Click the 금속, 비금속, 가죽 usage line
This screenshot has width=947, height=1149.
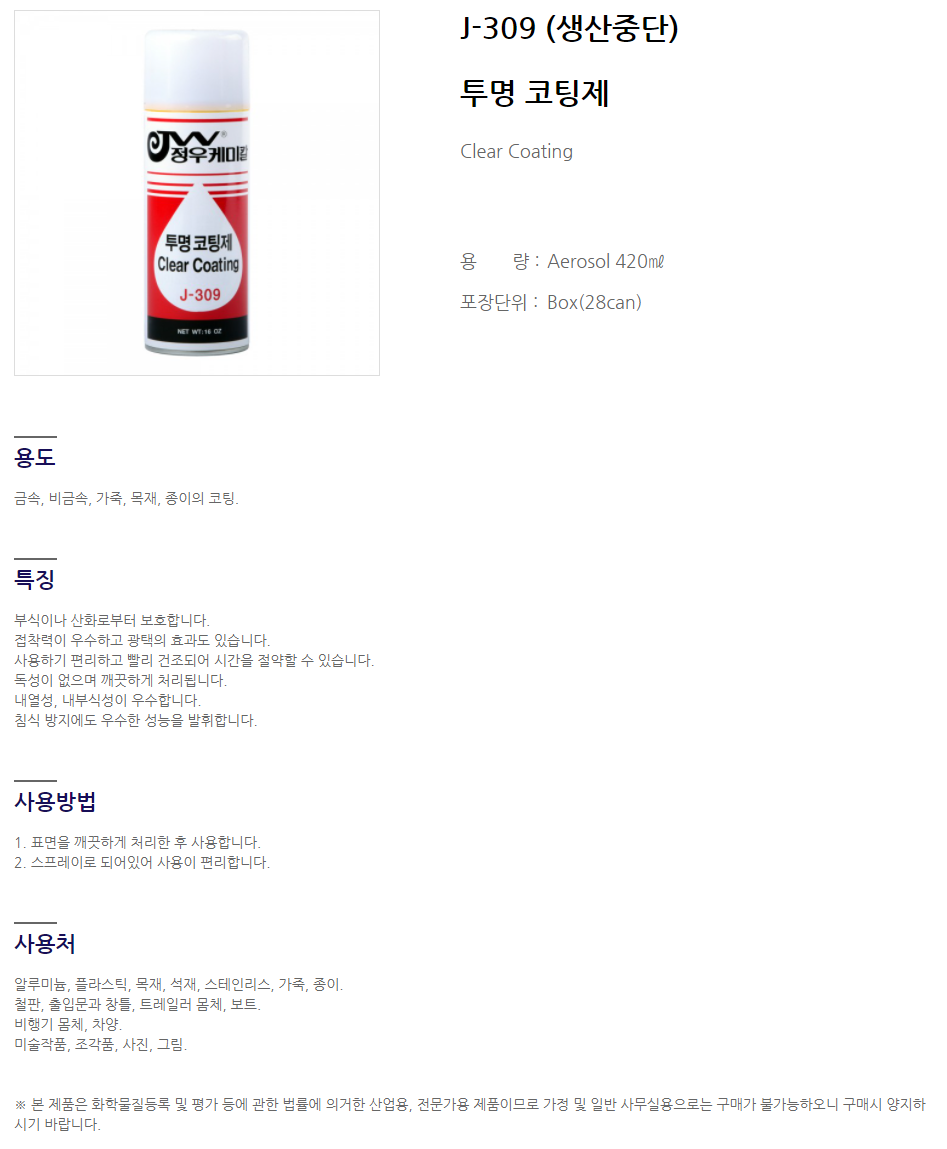tap(127, 498)
